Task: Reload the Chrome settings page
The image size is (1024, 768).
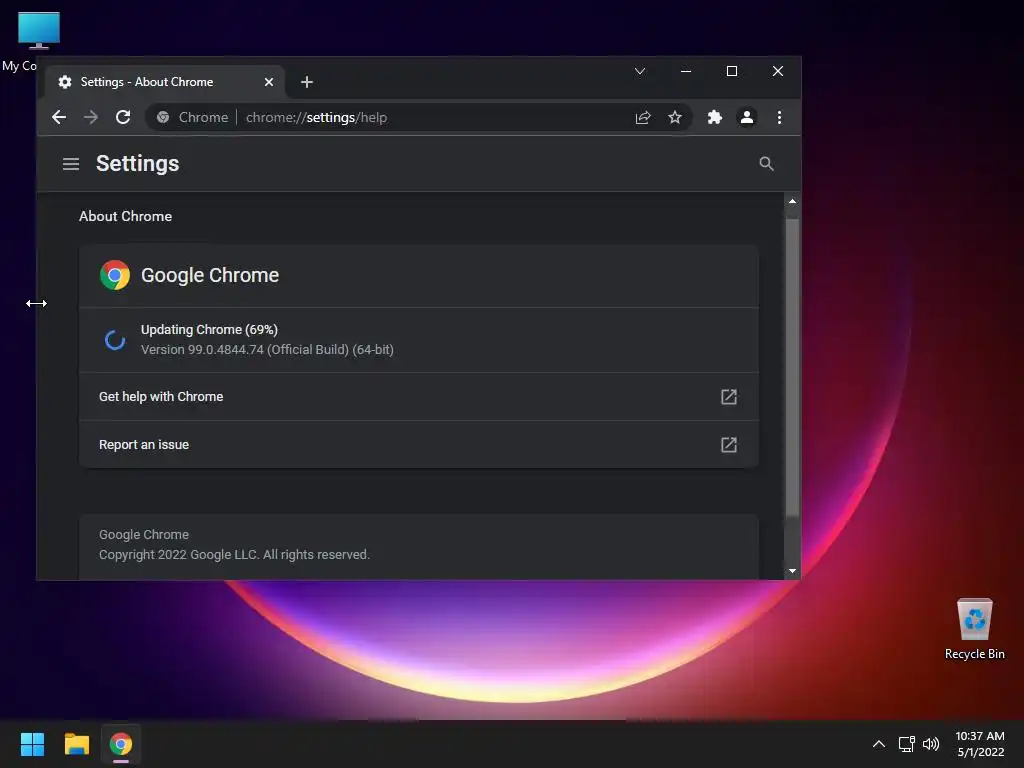Action: (x=123, y=118)
